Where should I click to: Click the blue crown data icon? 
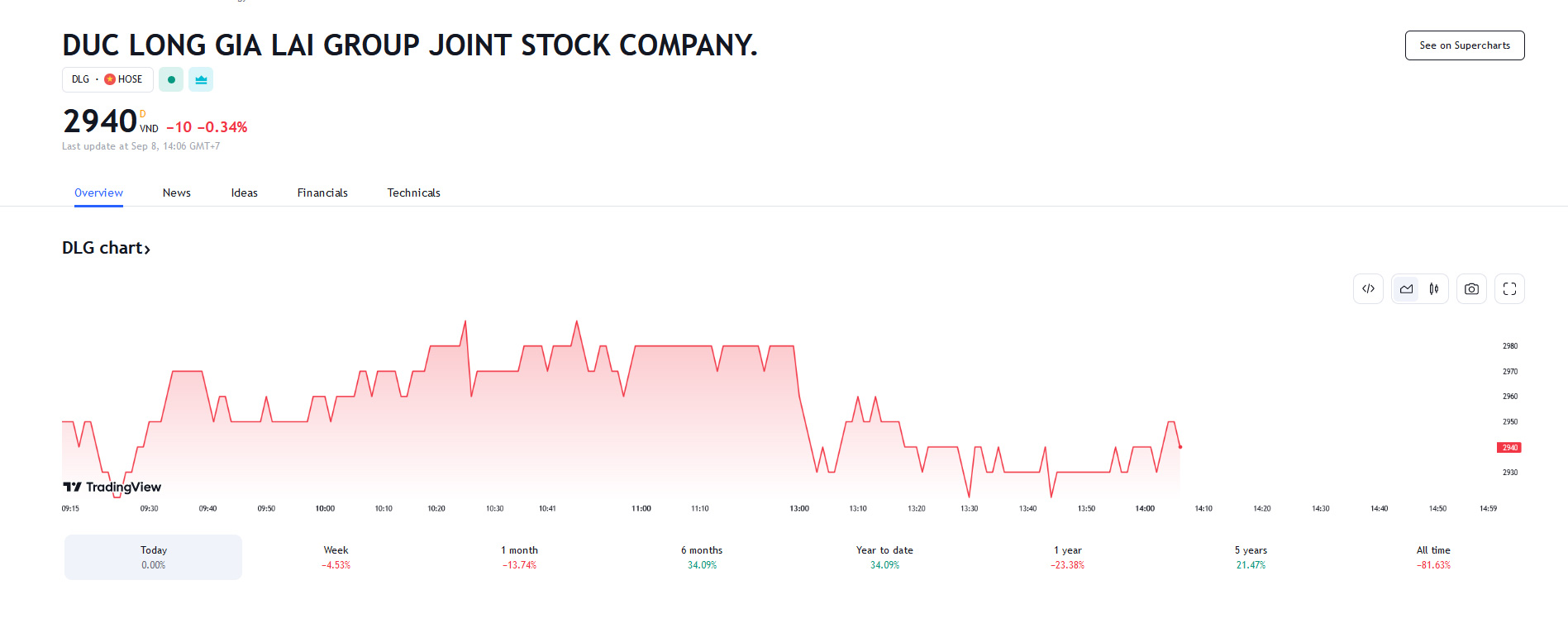click(201, 79)
